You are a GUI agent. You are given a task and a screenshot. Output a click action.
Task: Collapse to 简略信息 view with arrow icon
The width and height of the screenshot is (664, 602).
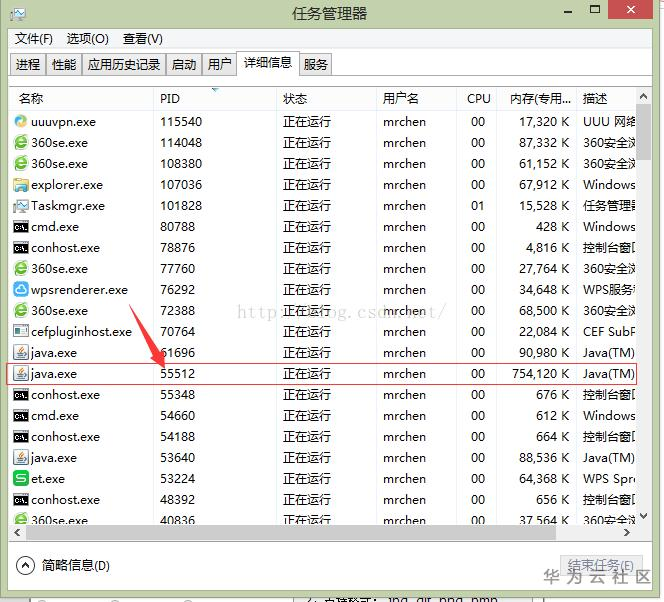[25, 565]
